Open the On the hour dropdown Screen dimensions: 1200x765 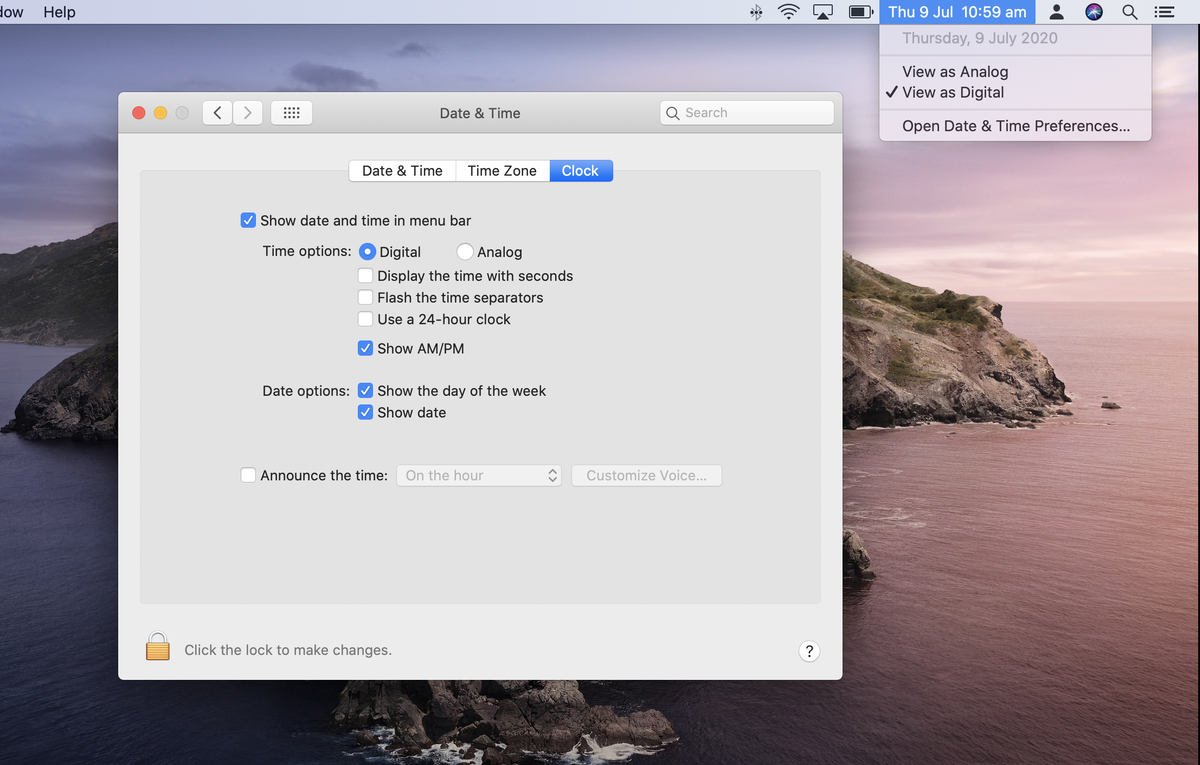click(x=479, y=475)
